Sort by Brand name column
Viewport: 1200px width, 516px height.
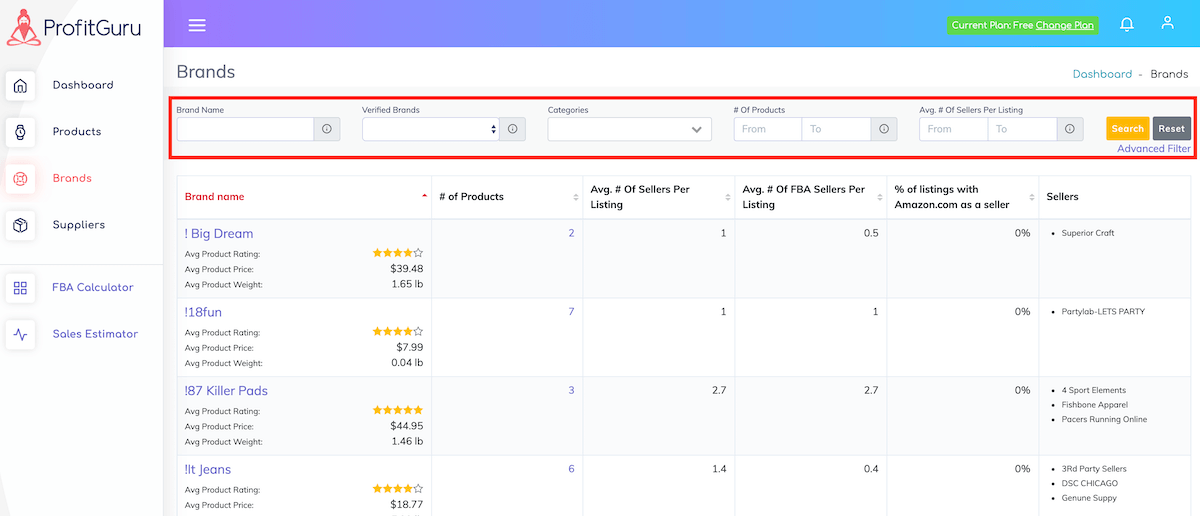(304, 197)
